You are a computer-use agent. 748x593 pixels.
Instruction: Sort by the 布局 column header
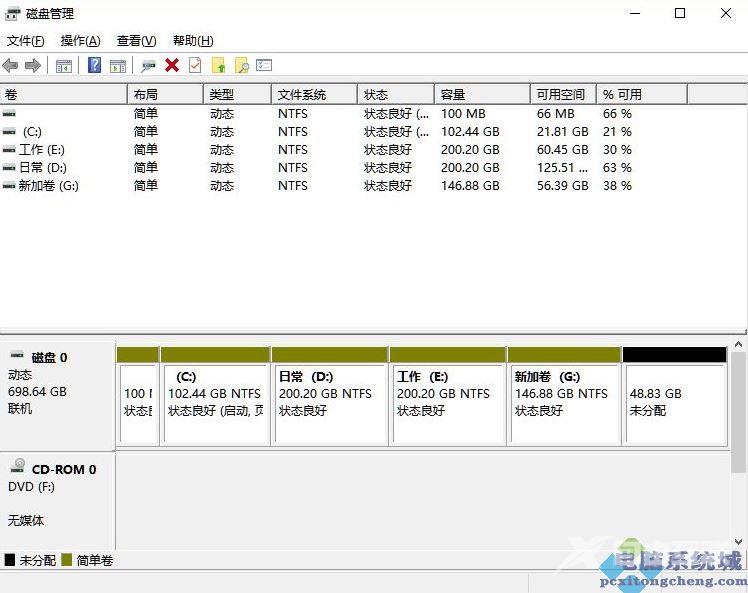(x=166, y=94)
